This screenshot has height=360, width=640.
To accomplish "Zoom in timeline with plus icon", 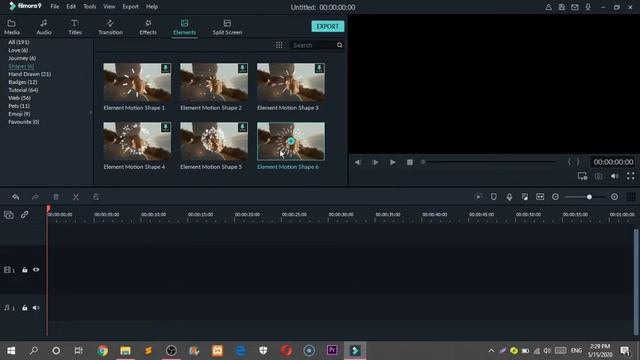I will pyautogui.click(x=614, y=197).
